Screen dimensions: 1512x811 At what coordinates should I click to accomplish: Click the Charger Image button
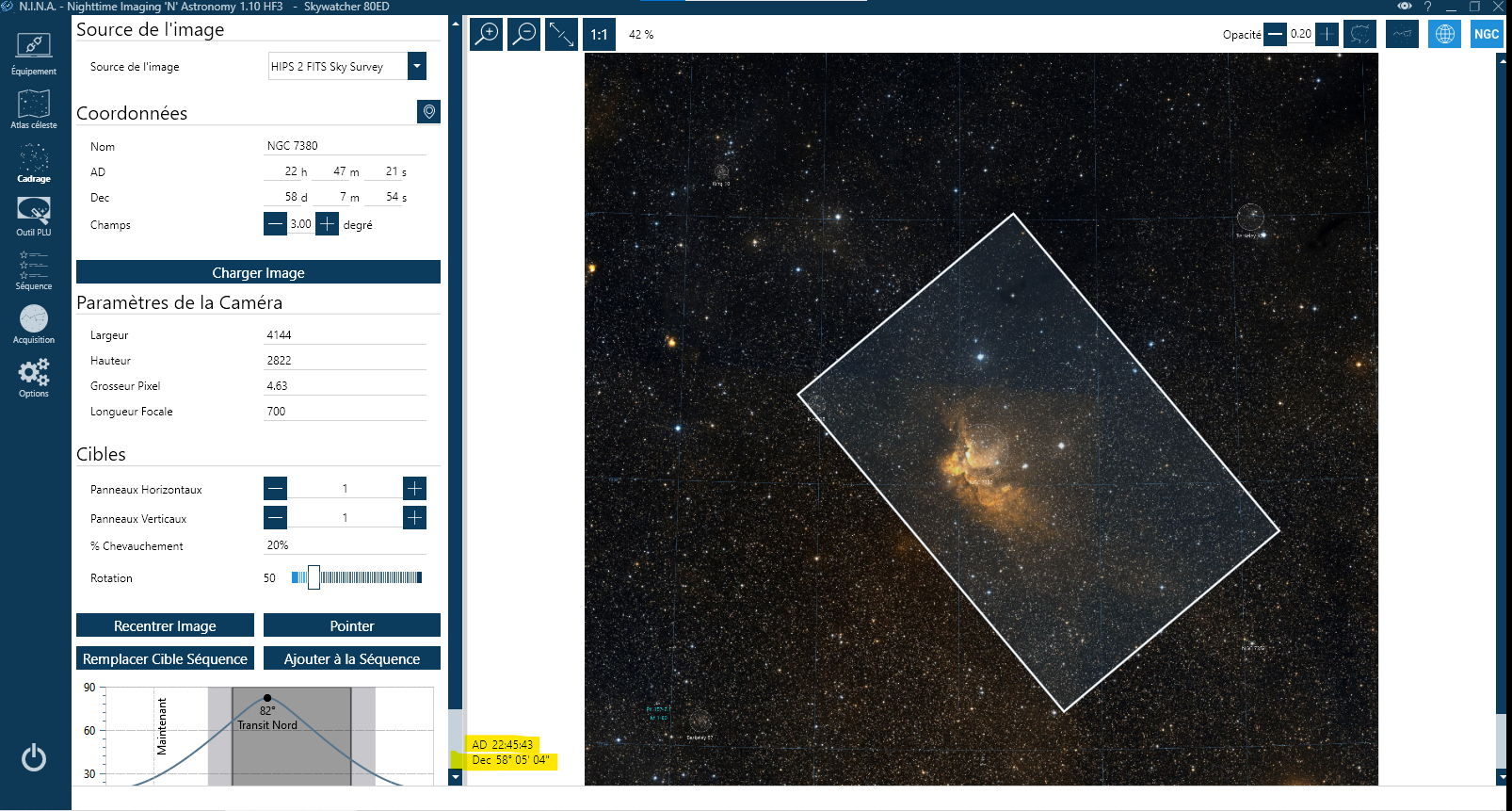258,272
